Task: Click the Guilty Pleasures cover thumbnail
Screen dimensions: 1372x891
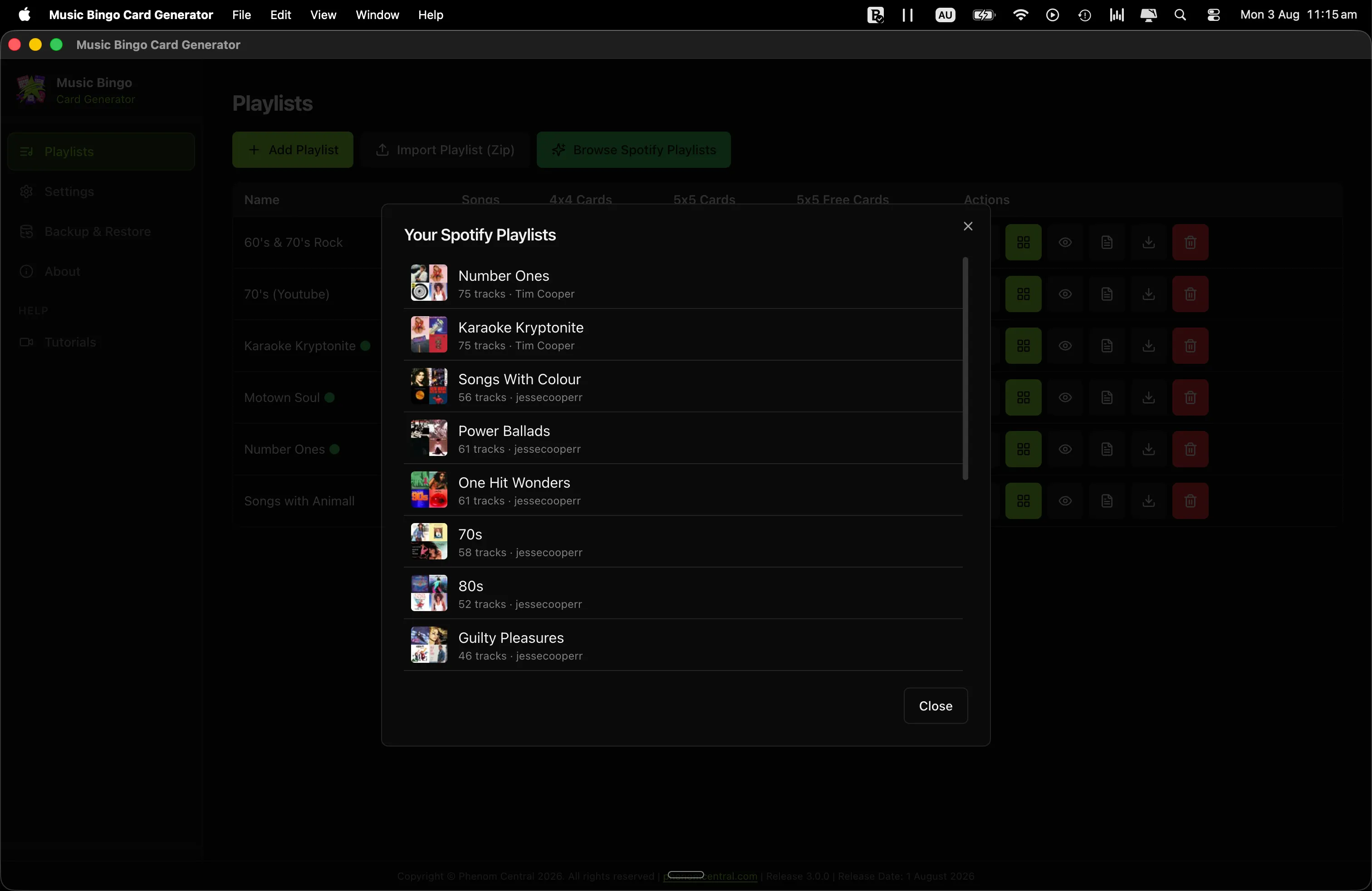Action: click(428, 645)
